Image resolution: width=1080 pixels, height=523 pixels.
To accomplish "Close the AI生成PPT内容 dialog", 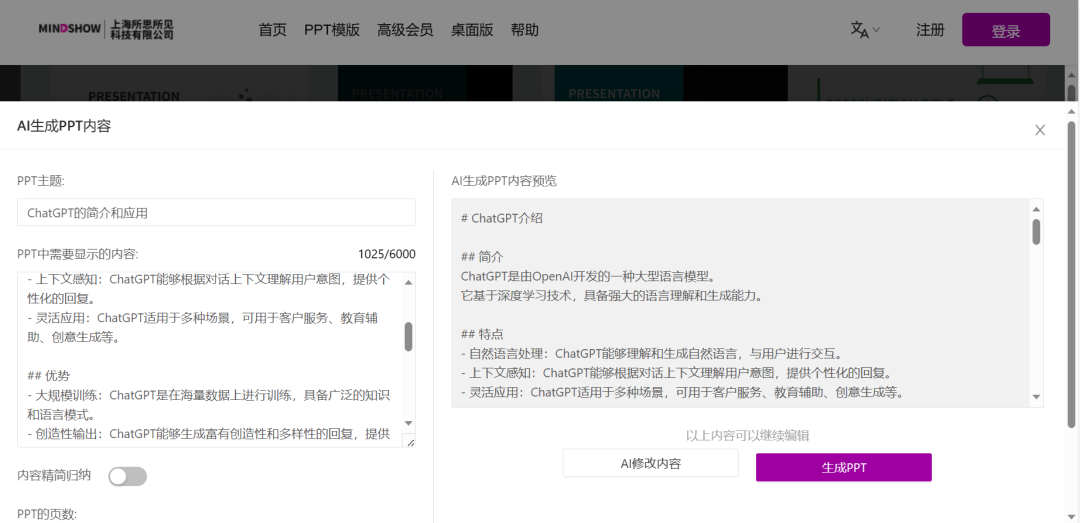I will [1040, 130].
